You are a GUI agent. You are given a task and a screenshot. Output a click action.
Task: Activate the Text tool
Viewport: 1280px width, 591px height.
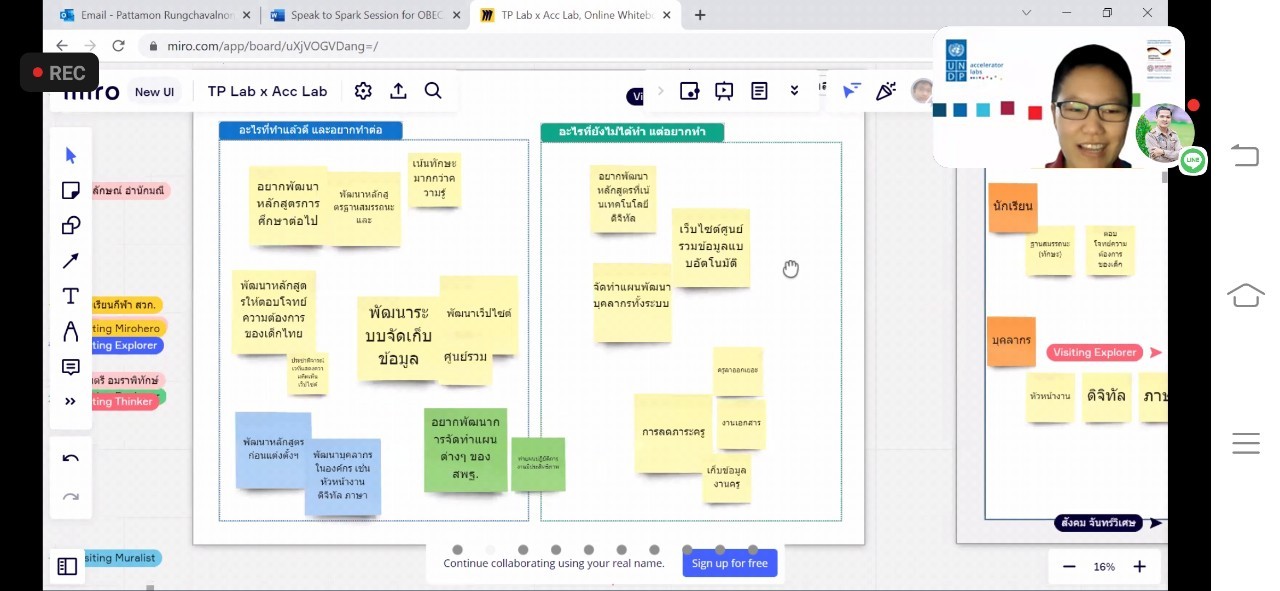pos(71,296)
